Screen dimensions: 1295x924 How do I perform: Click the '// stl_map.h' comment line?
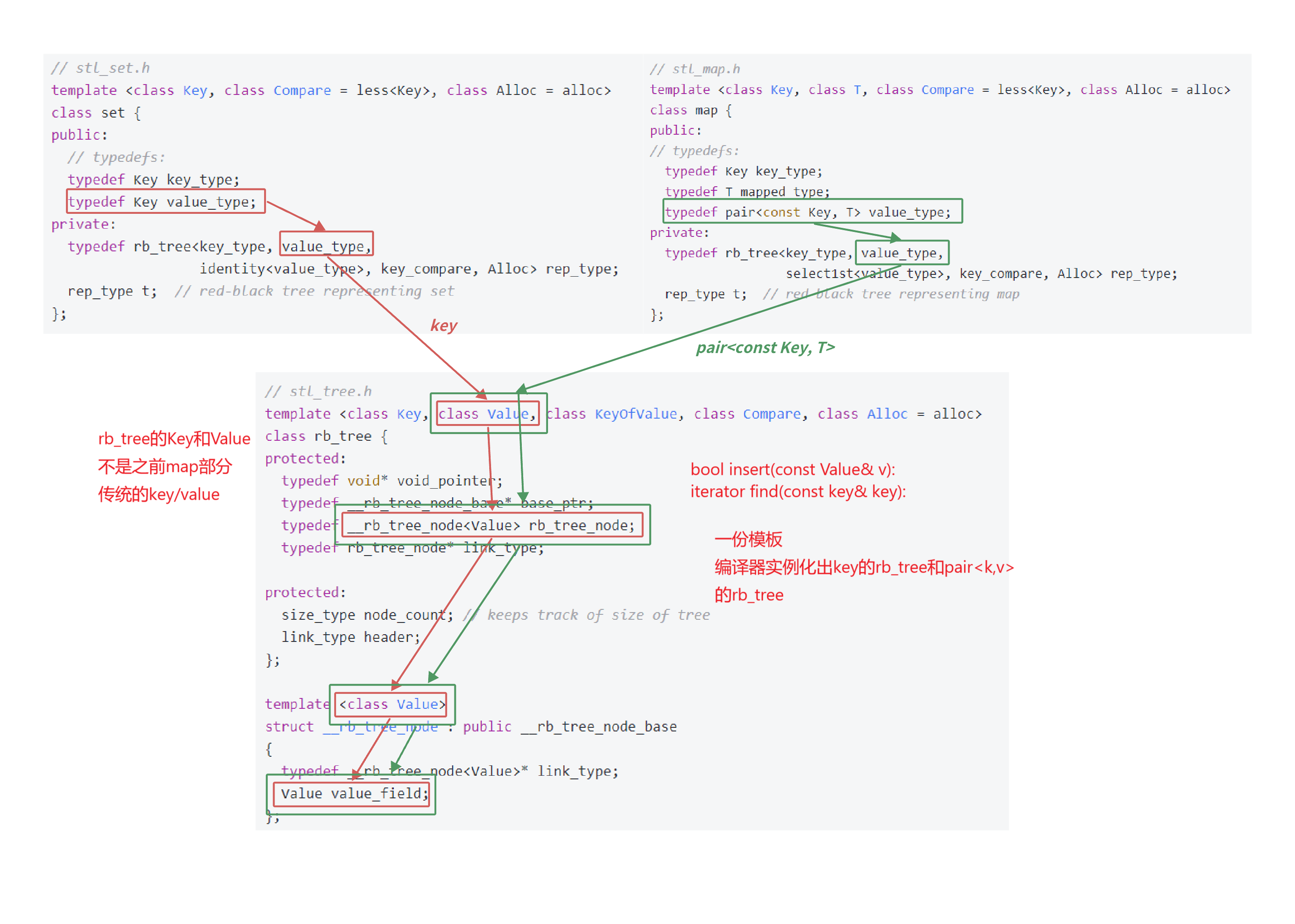coord(695,69)
